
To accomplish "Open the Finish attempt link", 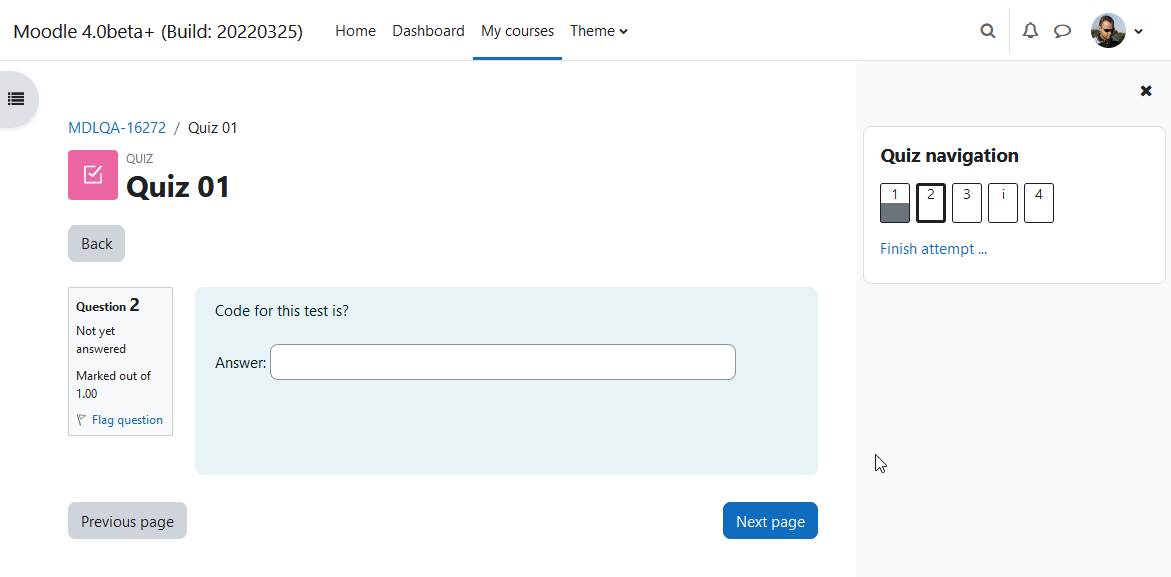I will pyautogui.click(x=934, y=249).
